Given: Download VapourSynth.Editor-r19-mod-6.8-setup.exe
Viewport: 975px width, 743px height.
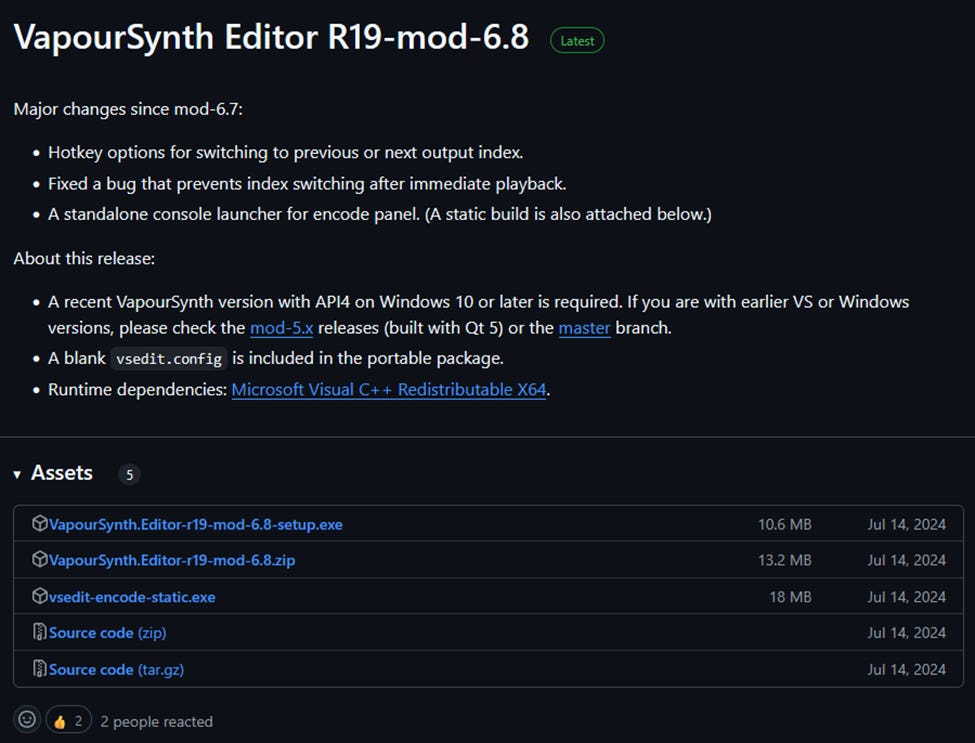Looking at the screenshot, I should (x=195, y=524).
